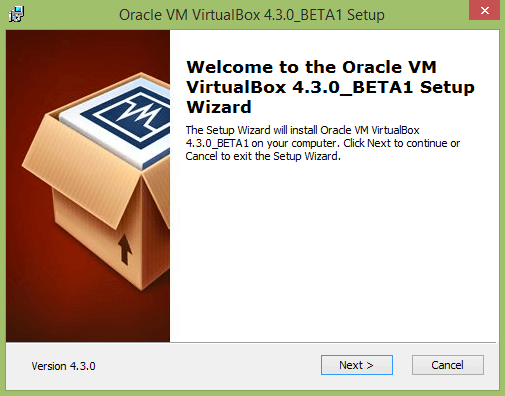Click 'VirtualBox 4.3.0_BETA1 Setup' heading line
The width and height of the screenshot is (505, 396).
[x=330, y=87]
